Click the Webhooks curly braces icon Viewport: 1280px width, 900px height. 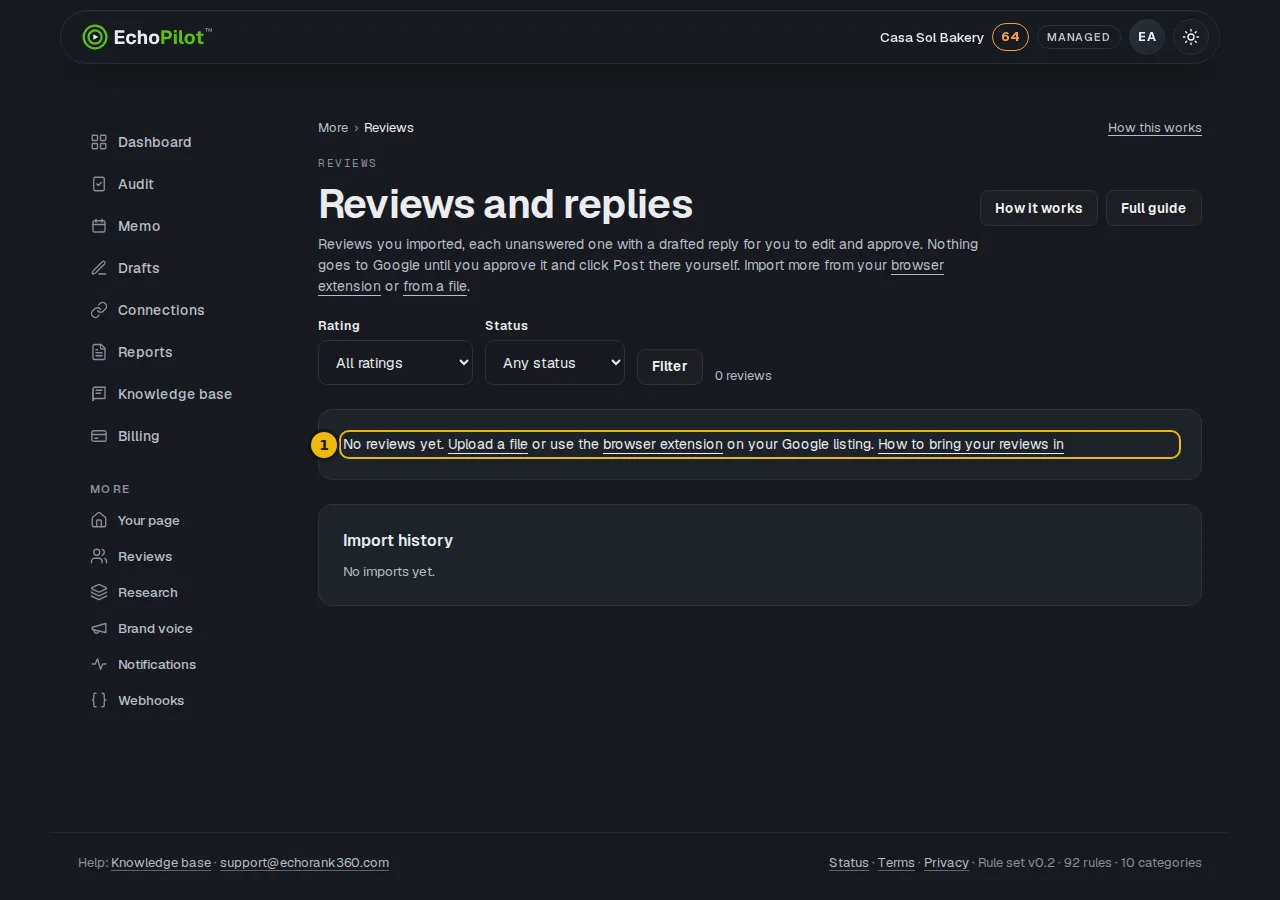(99, 700)
